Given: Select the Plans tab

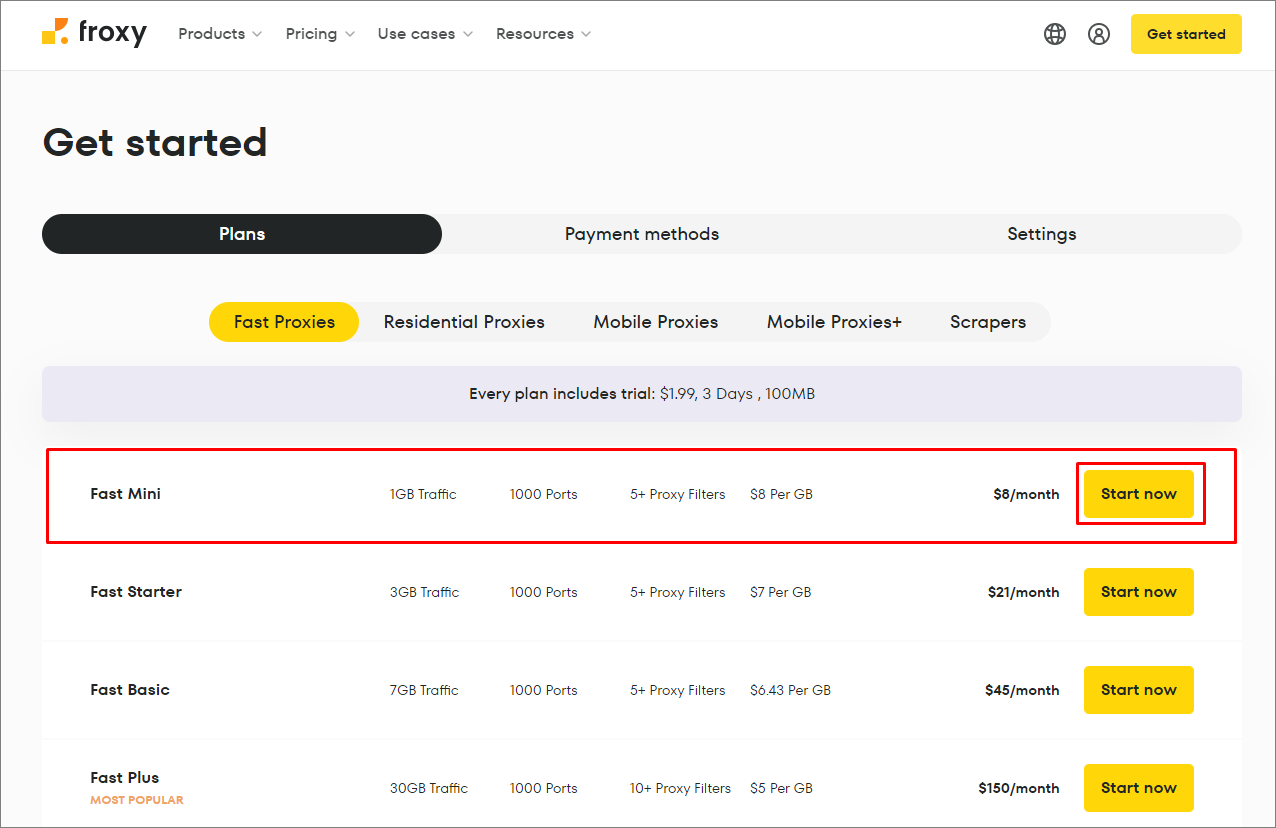Looking at the screenshot, I should tap(241, 233).
